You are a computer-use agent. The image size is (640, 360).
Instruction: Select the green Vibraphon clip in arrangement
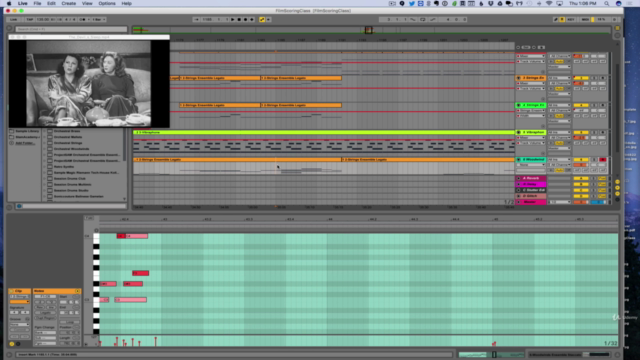click(x=324, y=132)
